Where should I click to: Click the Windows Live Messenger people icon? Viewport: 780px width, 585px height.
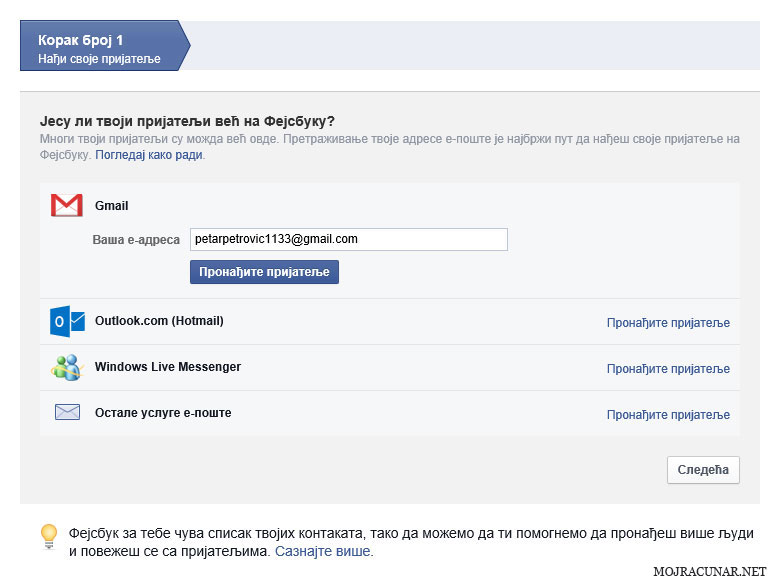(x=67, y=367)
